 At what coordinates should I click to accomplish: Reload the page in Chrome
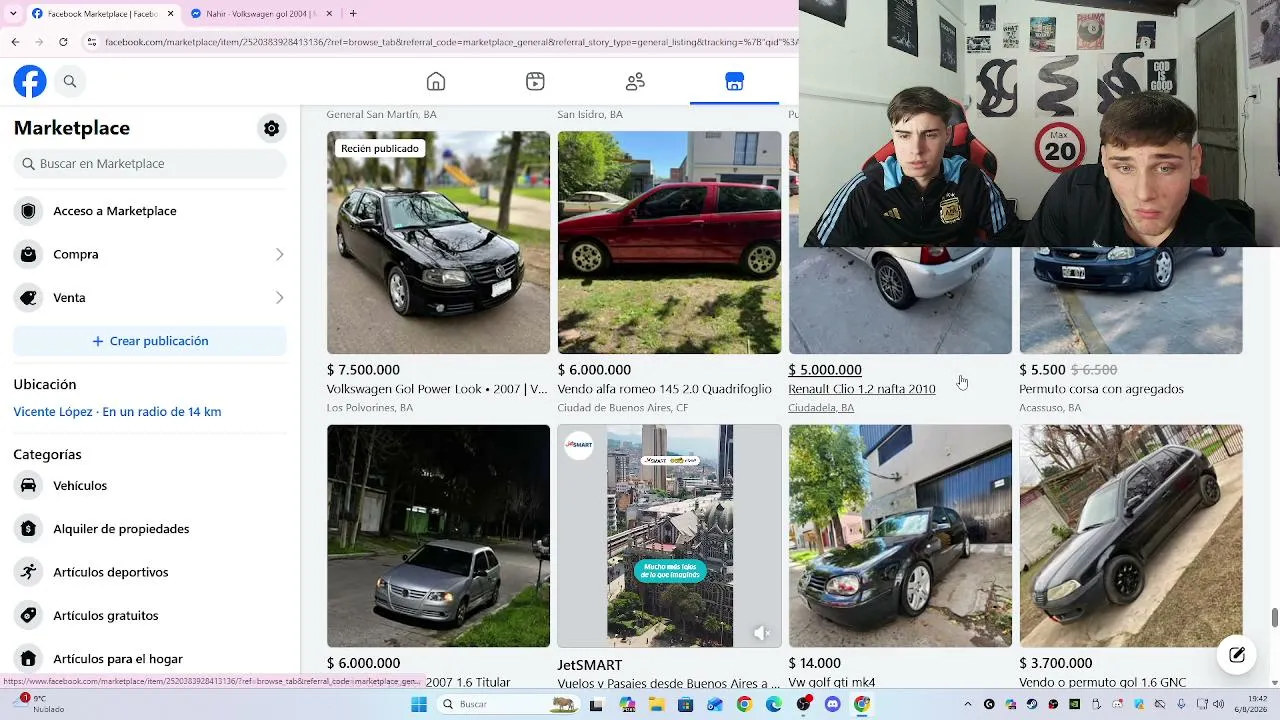coord(63,42)
